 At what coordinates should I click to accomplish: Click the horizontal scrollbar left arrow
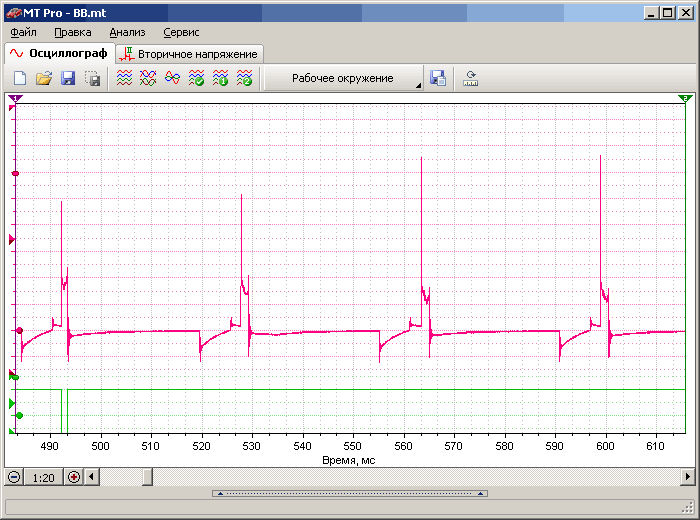pyautogui.click(x=92, y=477)
